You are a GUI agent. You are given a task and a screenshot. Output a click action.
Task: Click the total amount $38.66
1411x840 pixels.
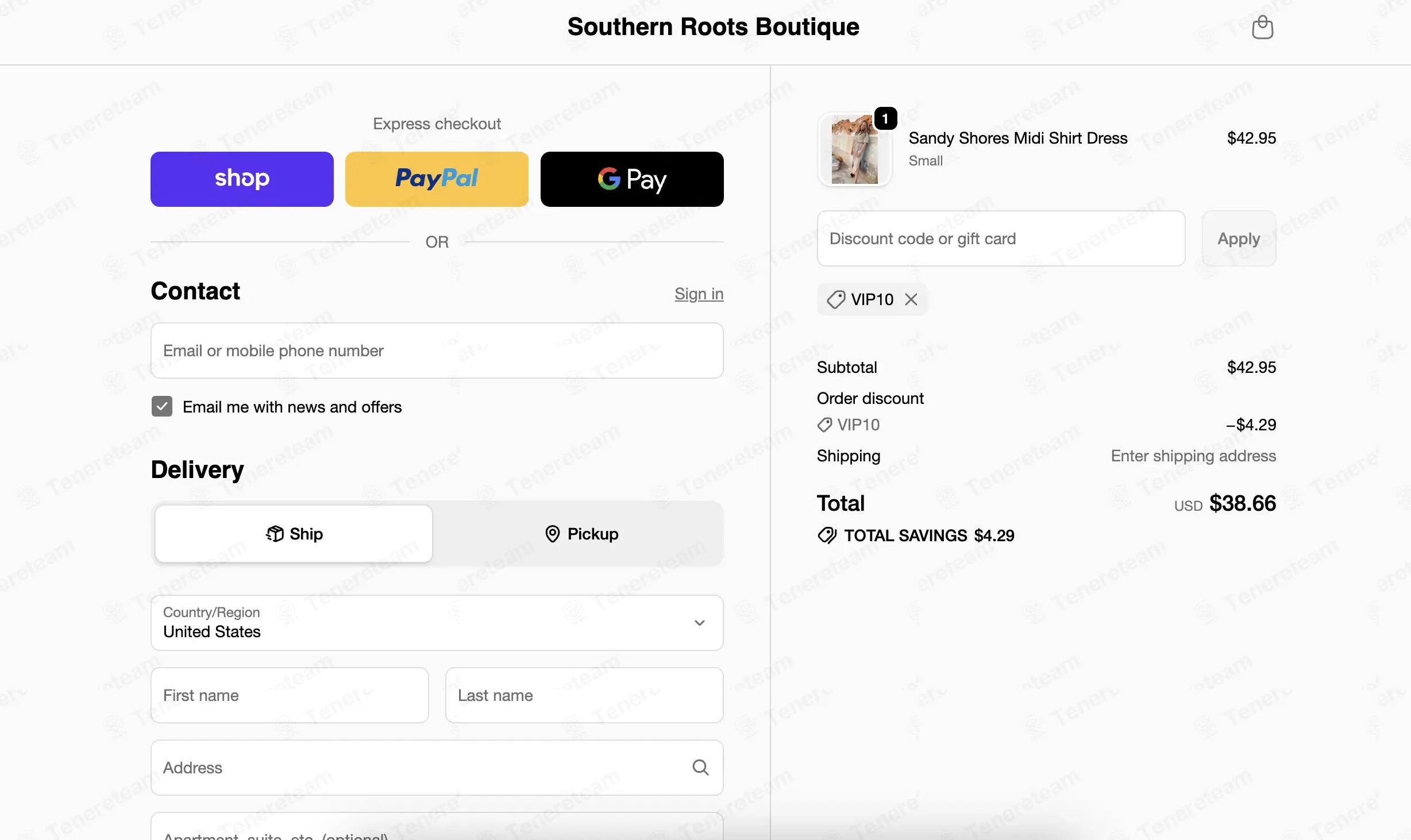tap(1242, 503)
